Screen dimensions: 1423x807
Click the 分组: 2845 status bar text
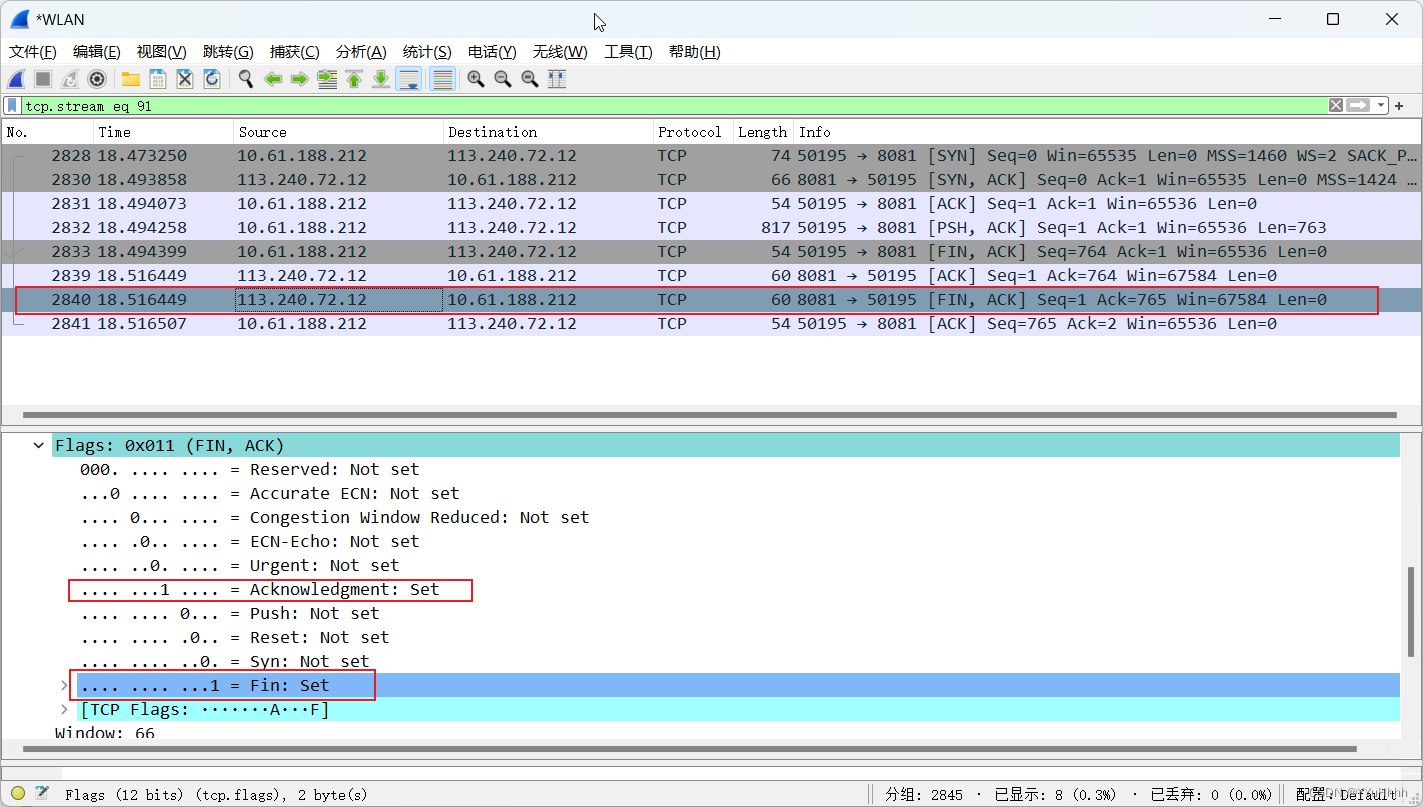click(924, 795)
